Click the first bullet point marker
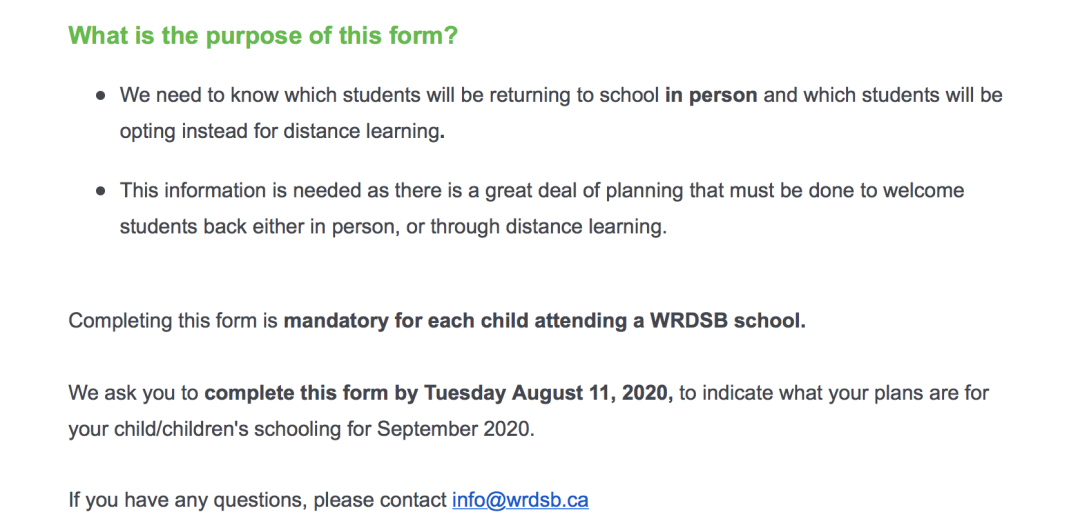The image size is (1080, 530). click(x=101, y=96)
